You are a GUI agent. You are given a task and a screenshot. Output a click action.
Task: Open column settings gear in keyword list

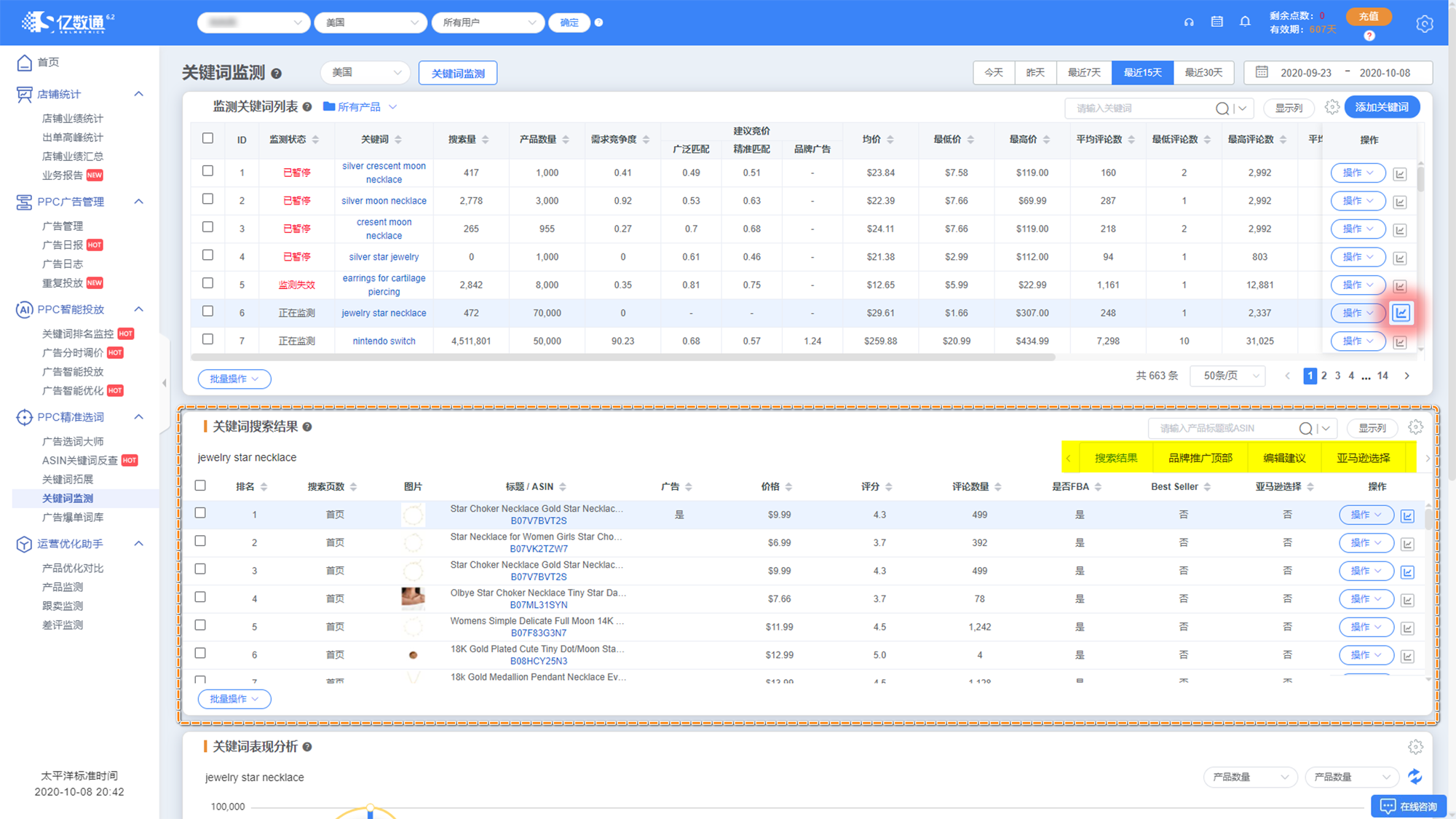[x=1332, y=107]
